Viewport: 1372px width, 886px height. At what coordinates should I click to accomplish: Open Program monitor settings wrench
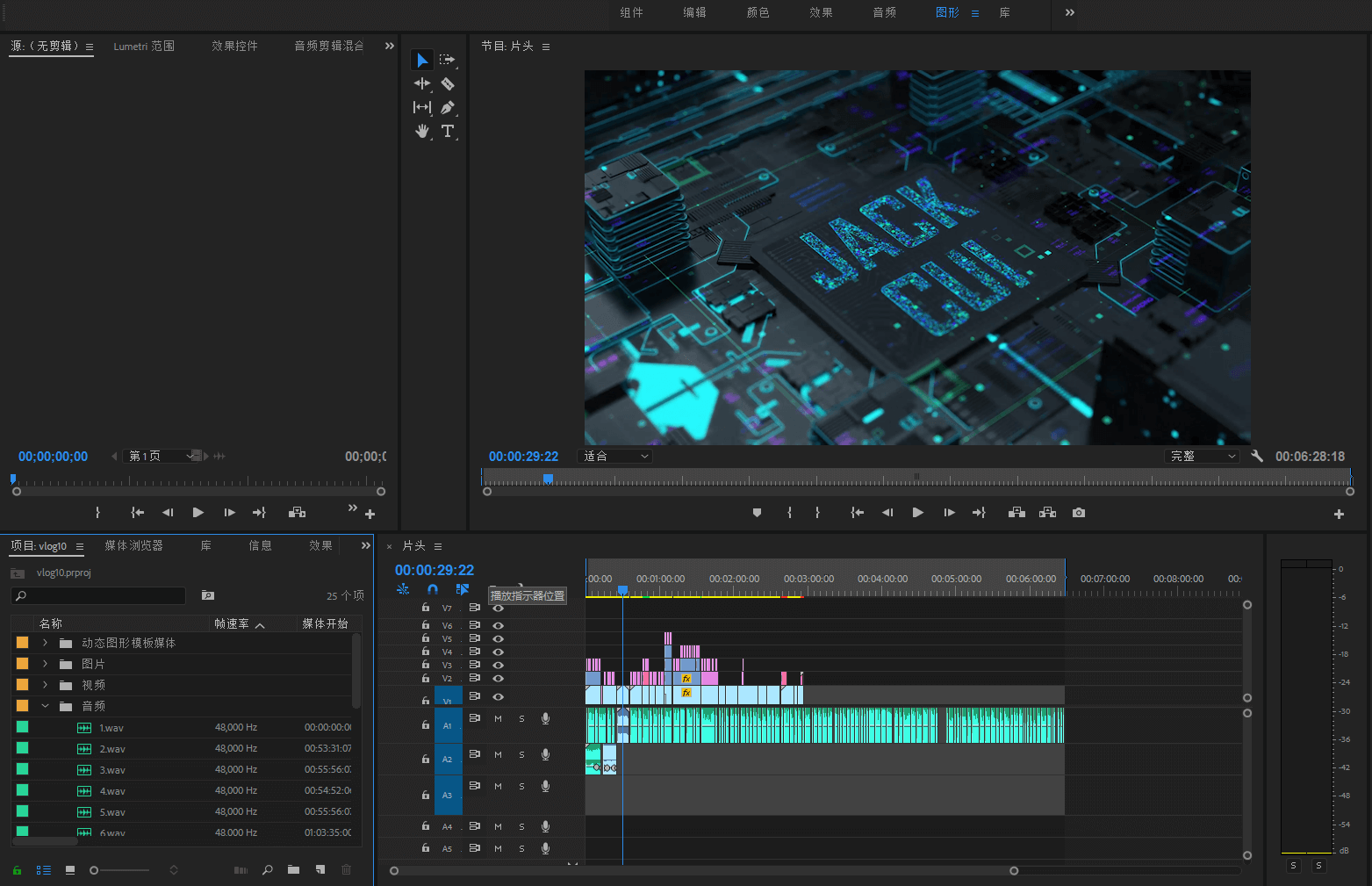click(x=1257, y=456)
